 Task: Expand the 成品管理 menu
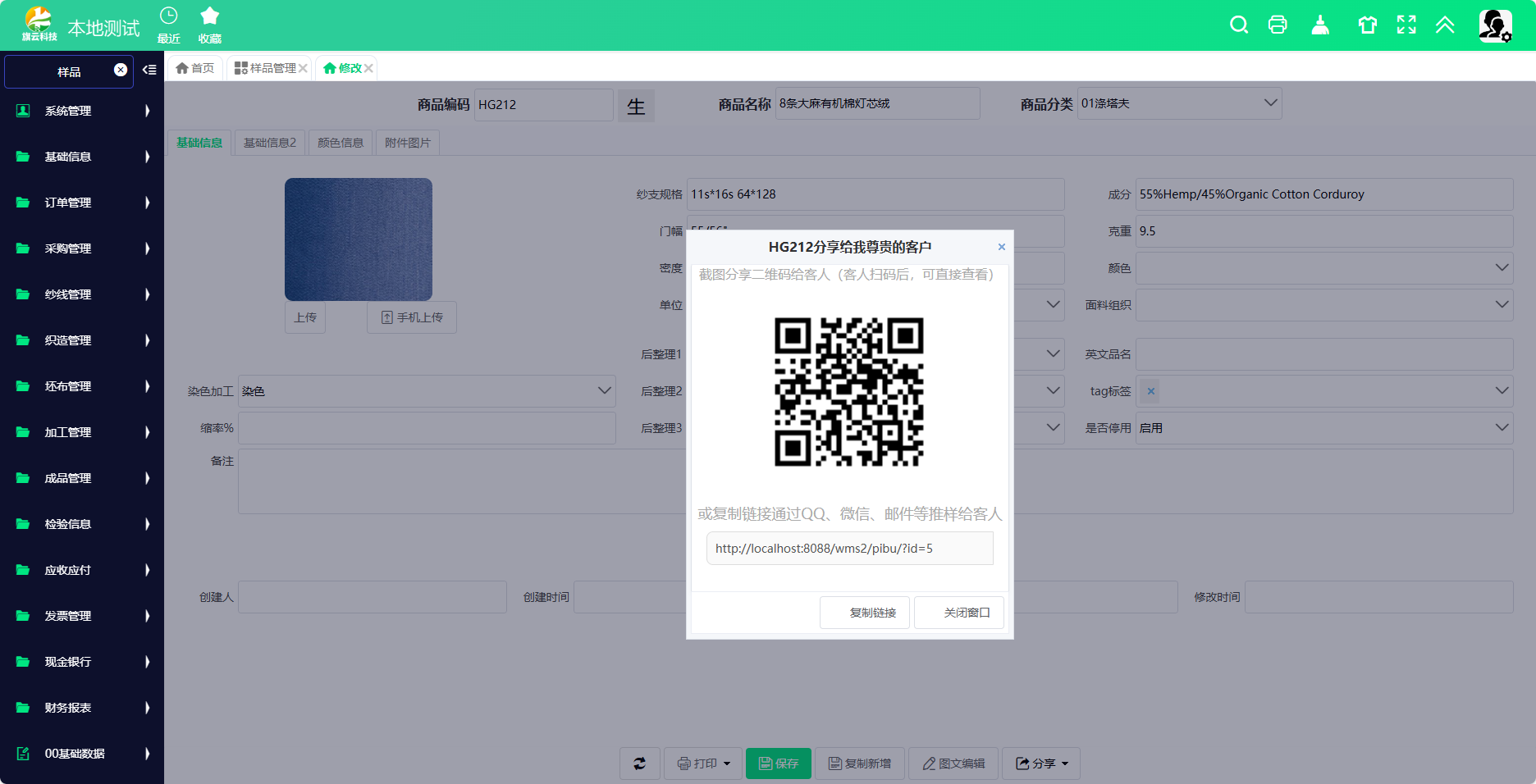point(82,478)
